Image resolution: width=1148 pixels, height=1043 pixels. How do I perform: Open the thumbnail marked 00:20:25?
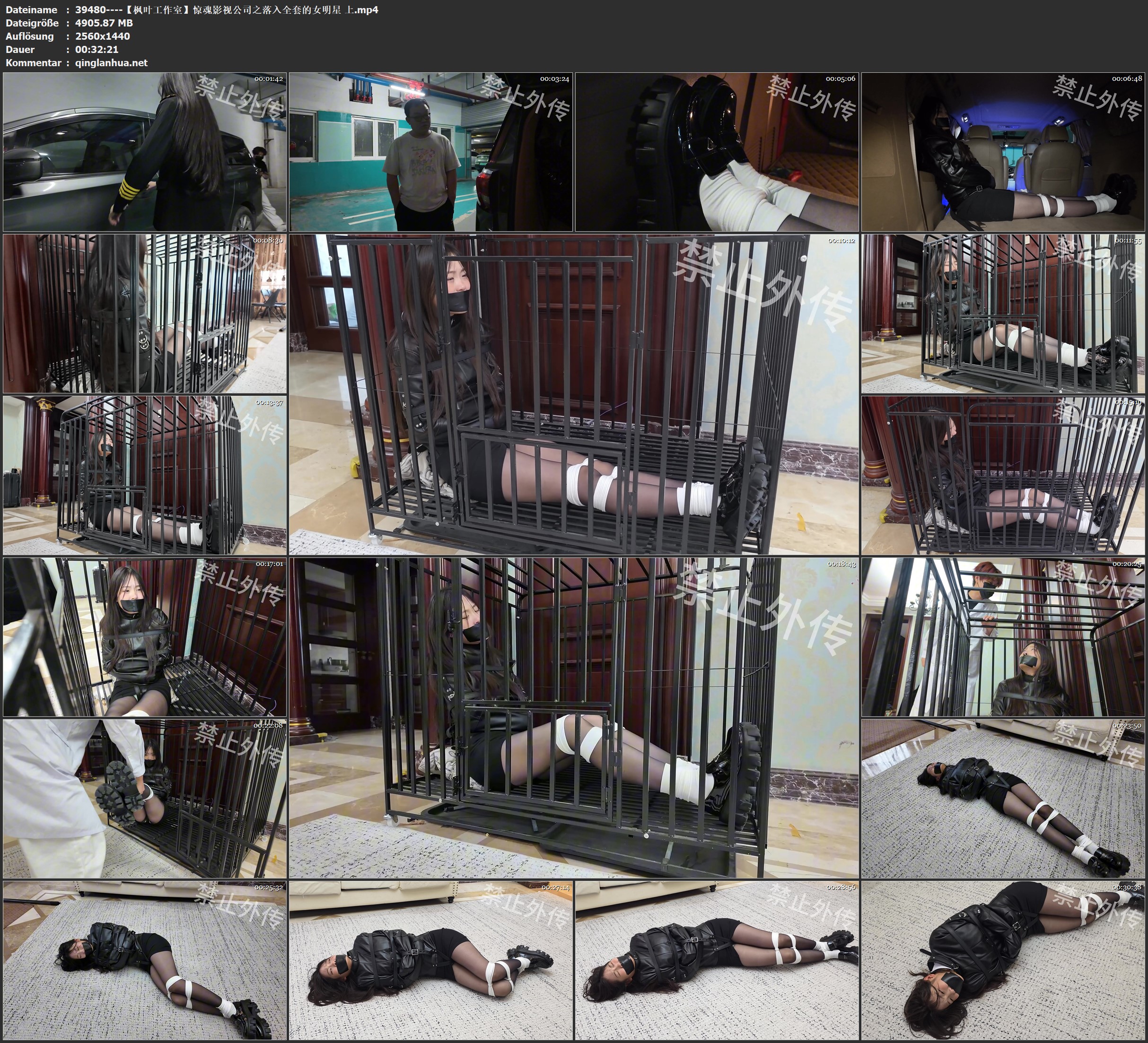(x=1003, y=637)
